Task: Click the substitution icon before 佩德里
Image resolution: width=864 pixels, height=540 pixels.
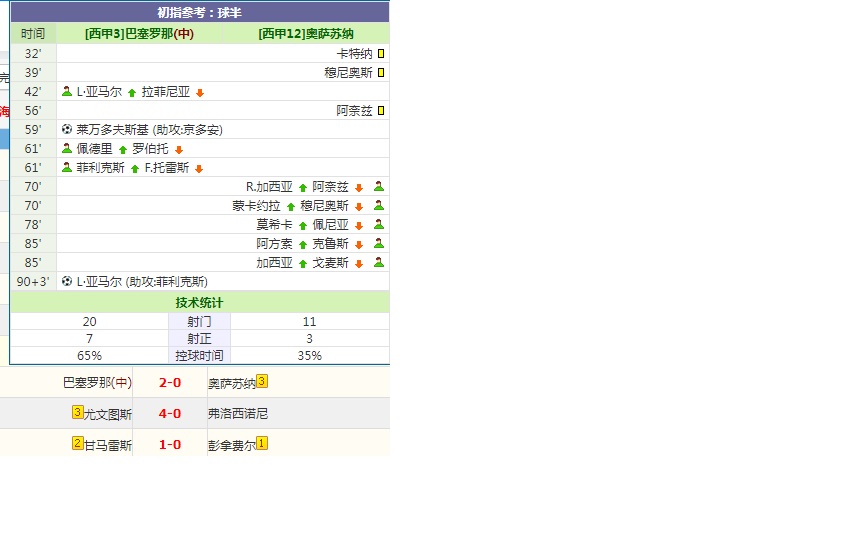Action: pos(67,148)
